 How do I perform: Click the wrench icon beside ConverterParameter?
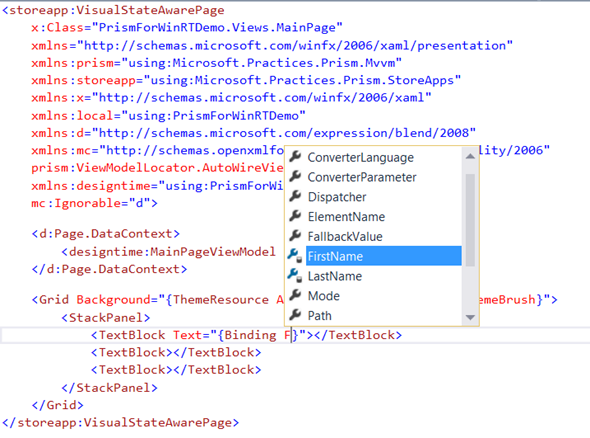(x=295, y=176)
